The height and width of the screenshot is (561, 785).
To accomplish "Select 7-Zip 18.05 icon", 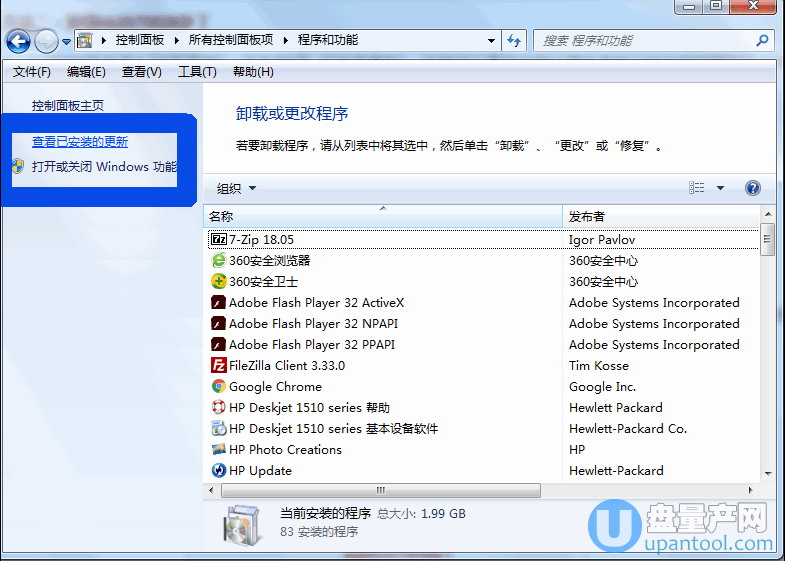I will click(x=219, y=239).
